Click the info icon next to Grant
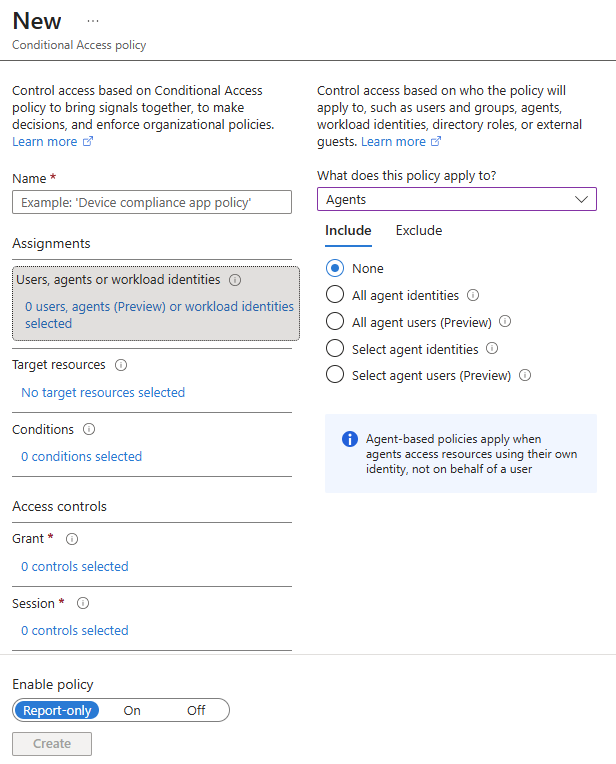This screenshot has height=764, width=616. pos(72,539)
